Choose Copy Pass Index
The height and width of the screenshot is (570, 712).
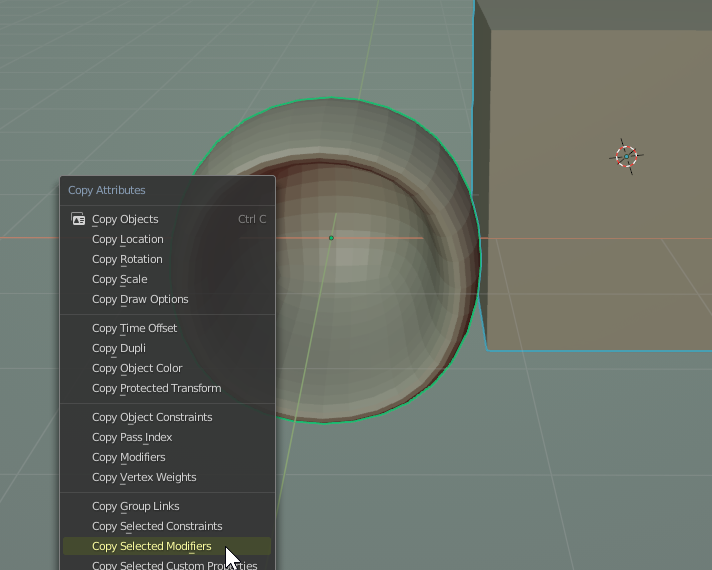pyautogui.click(x=167, y=437)
